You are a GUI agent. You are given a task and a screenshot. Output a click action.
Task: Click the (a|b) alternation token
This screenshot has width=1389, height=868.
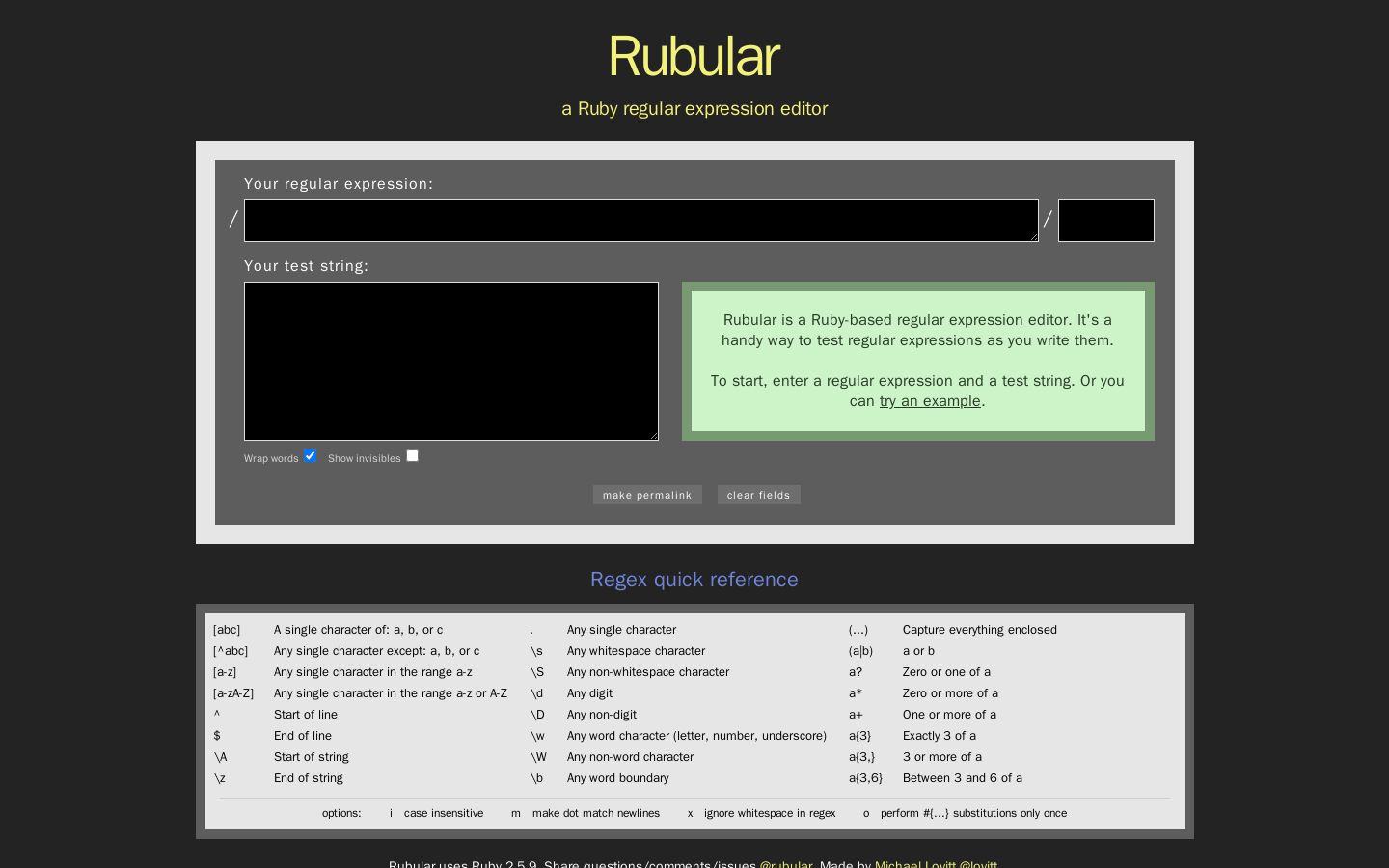coord(860,651)
